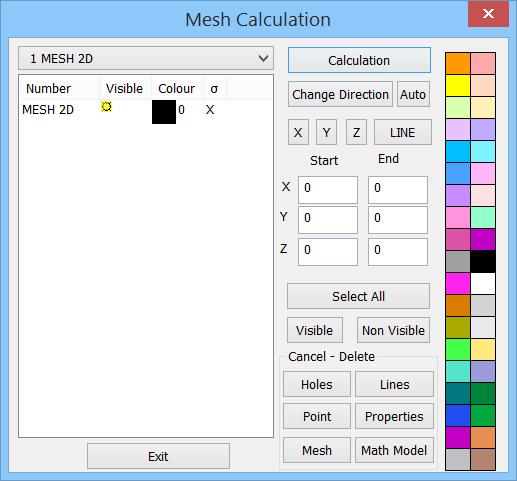Open the 1 MESH 2D dropdown

point(146,58)
